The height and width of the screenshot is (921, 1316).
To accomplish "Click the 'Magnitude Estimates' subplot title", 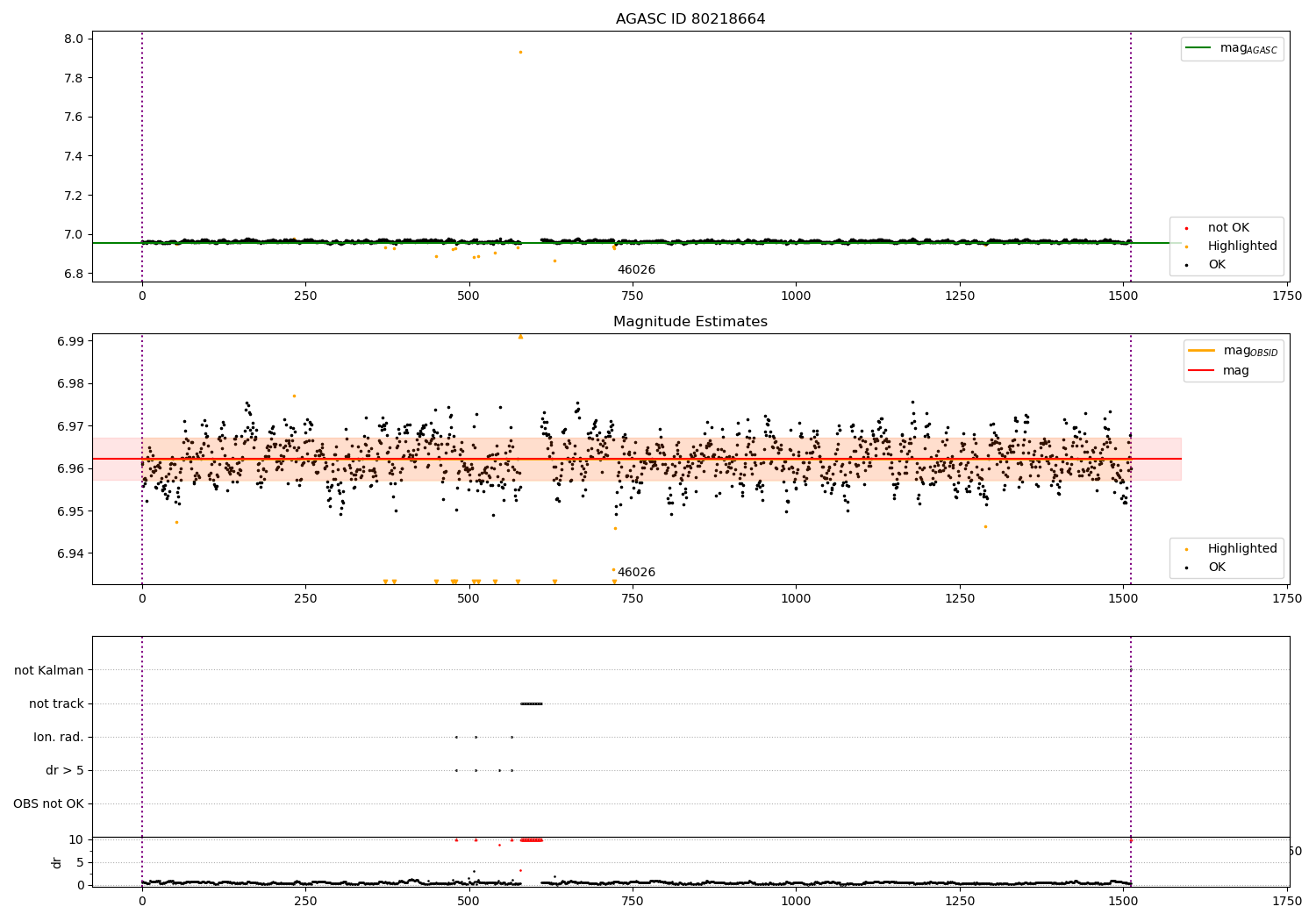I will (690, 322).
